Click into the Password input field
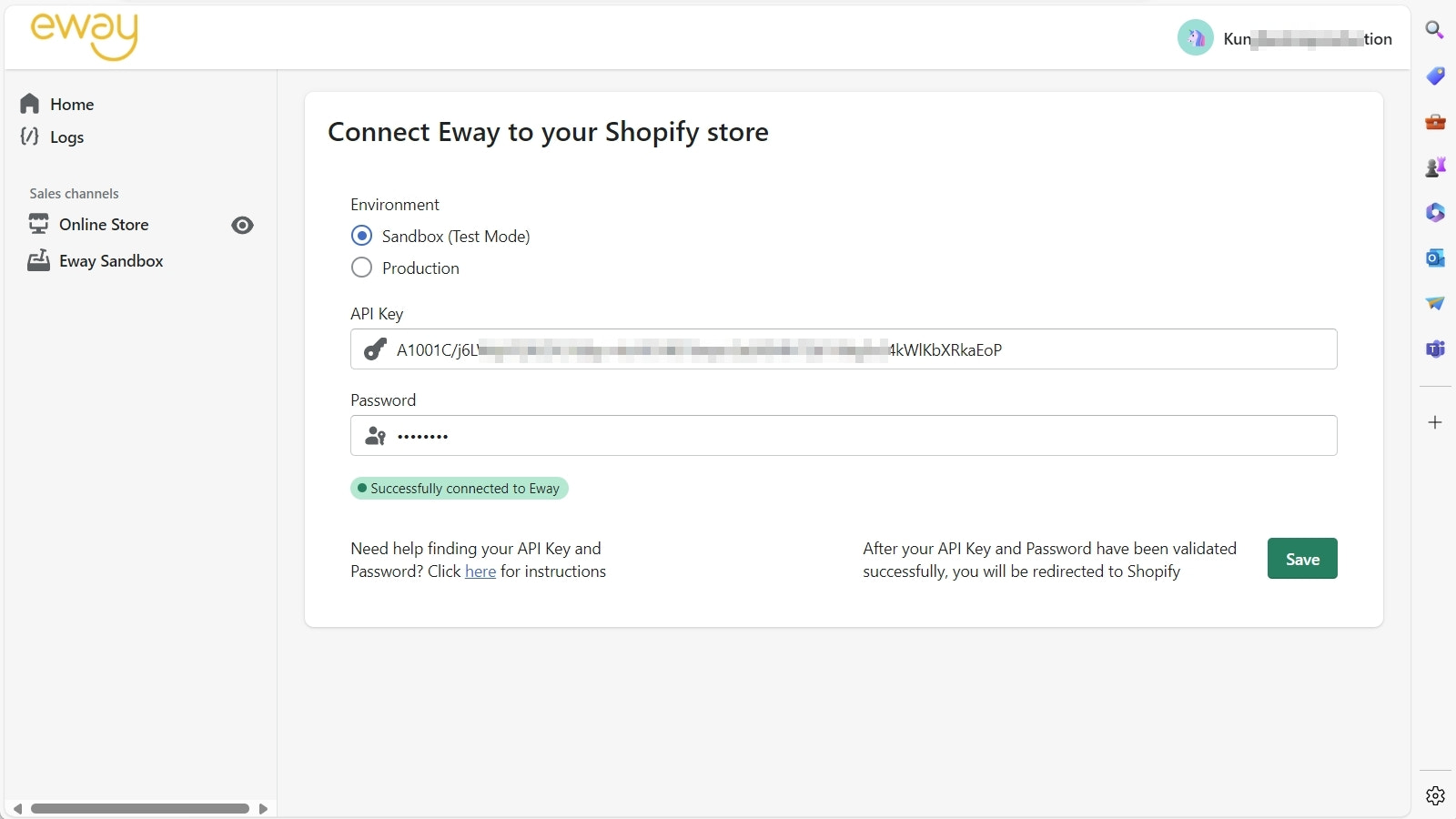 pos(844,436)
